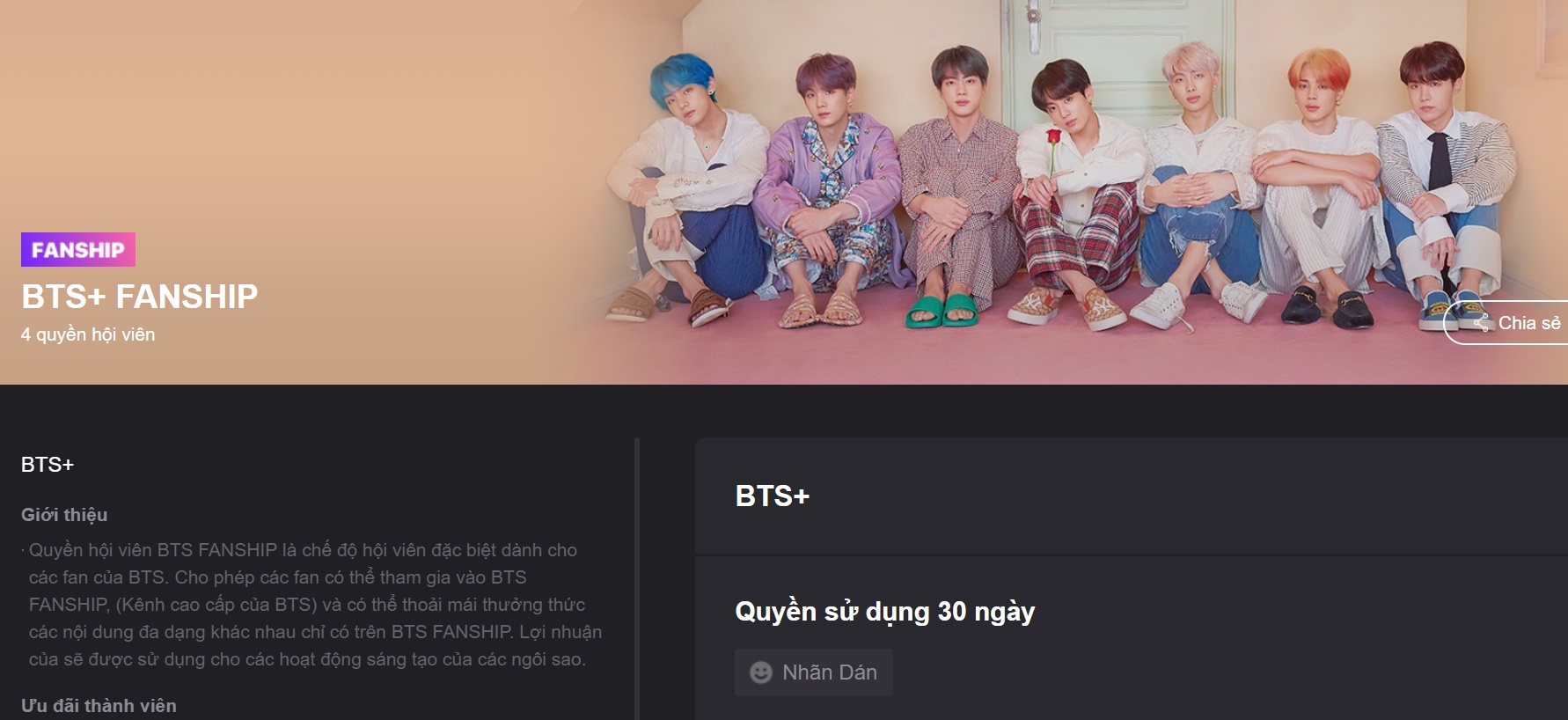
Task: Select the Nhãn Dán benefit chip
Action: tap(814, 672)
